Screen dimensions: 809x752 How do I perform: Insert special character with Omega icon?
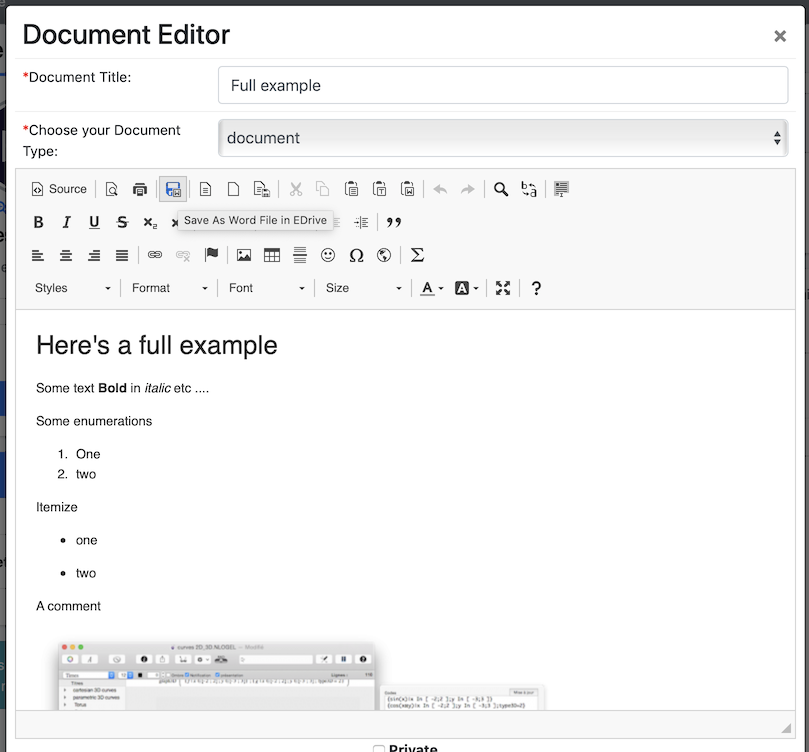pos(356,255)
